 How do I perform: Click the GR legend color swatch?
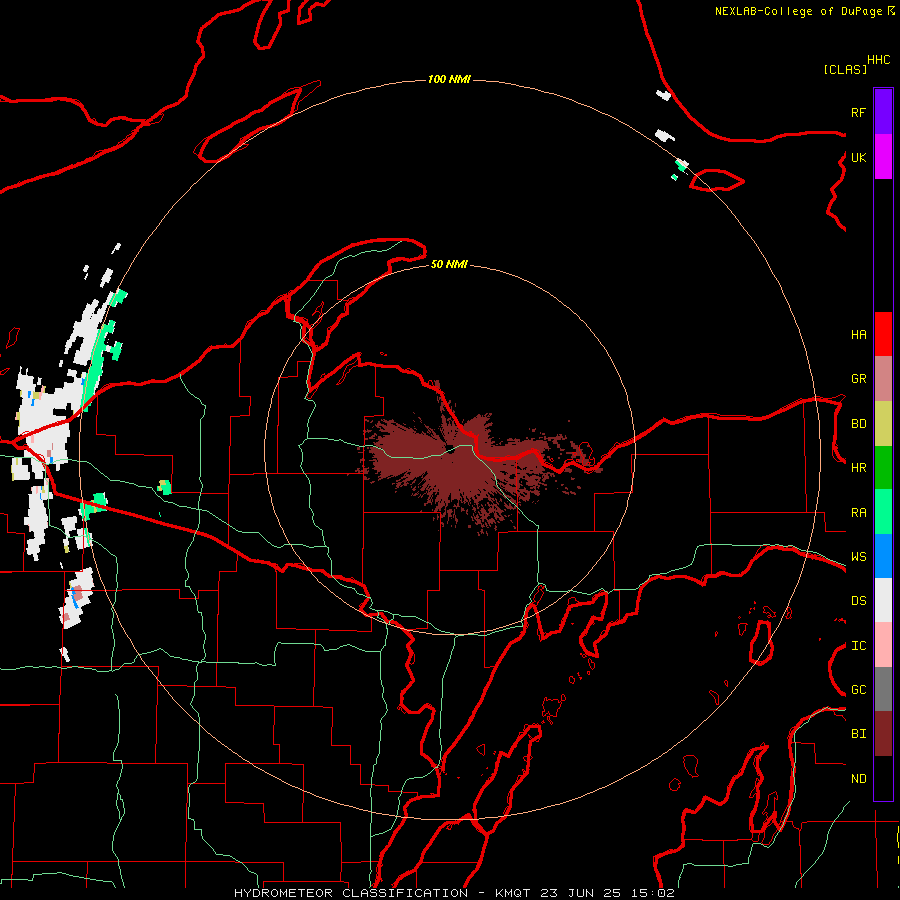point(883,379)
